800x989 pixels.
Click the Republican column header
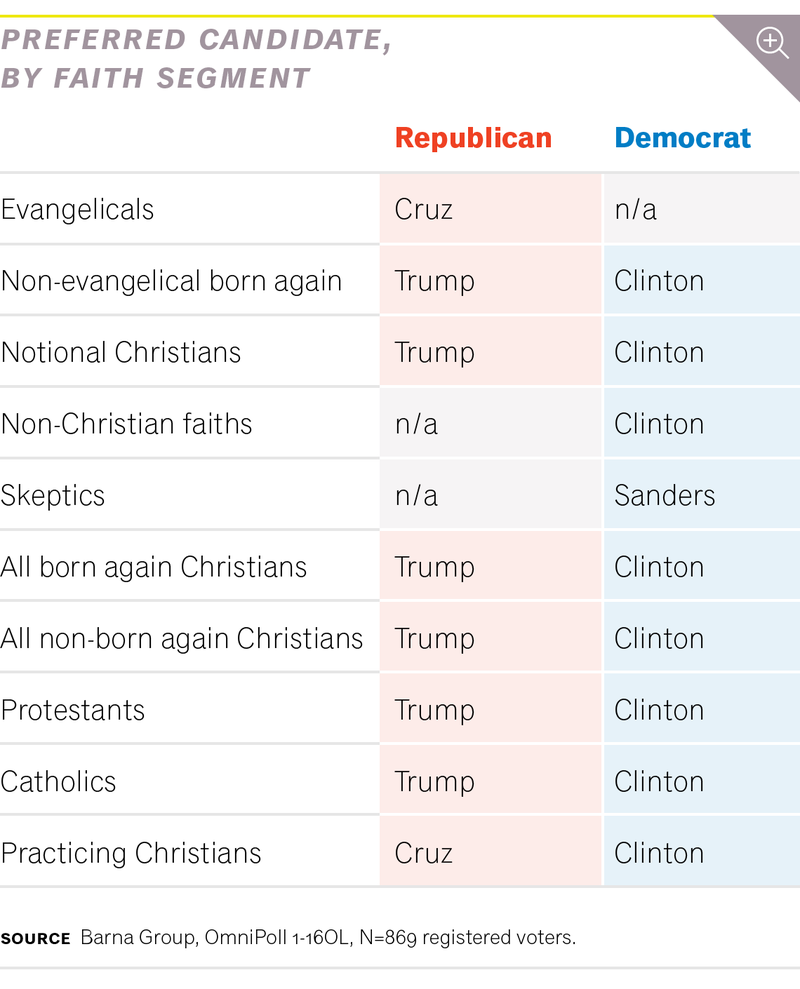point(473,138)
